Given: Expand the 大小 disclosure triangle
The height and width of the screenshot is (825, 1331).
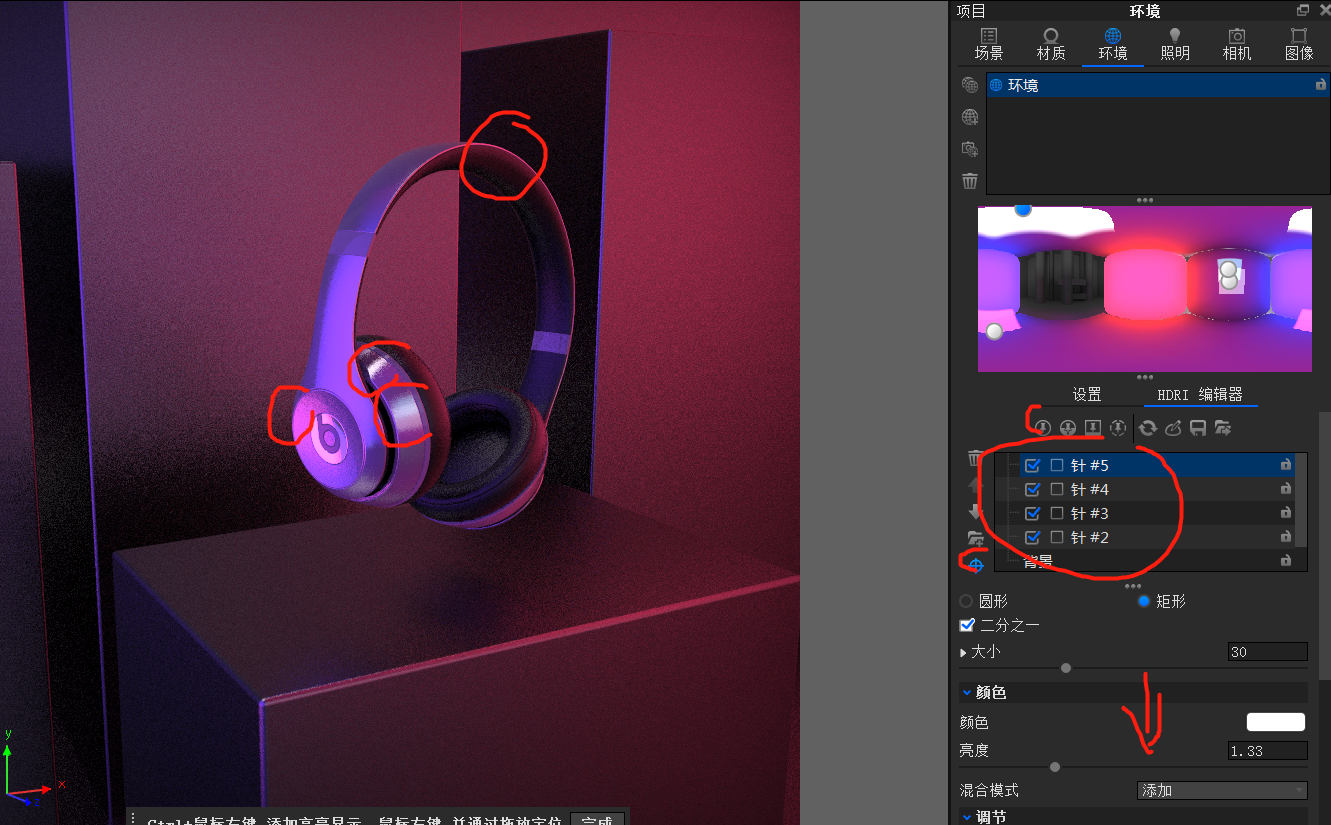Looking at the screenshot, I should 964,652.
